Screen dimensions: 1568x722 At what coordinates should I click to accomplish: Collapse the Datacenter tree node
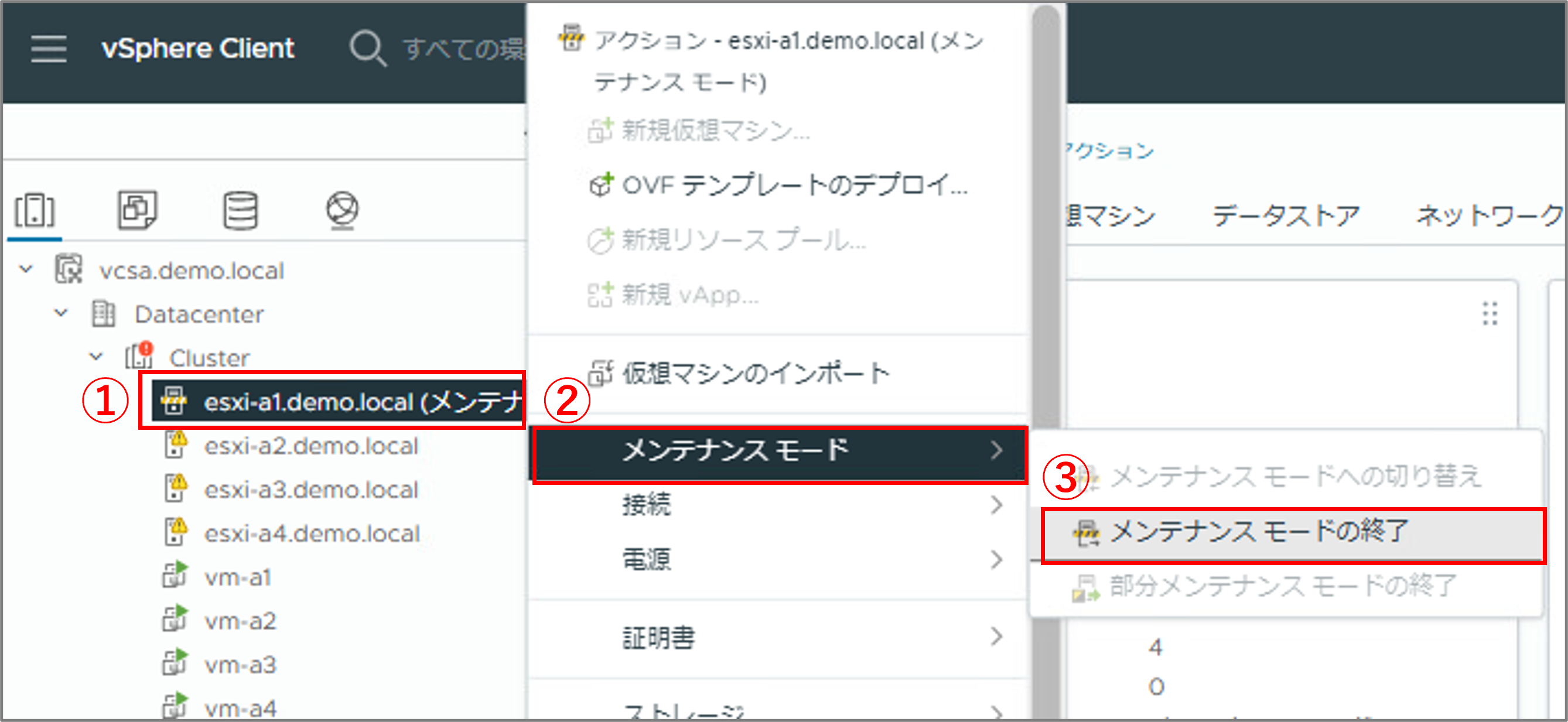coord(61,313)
